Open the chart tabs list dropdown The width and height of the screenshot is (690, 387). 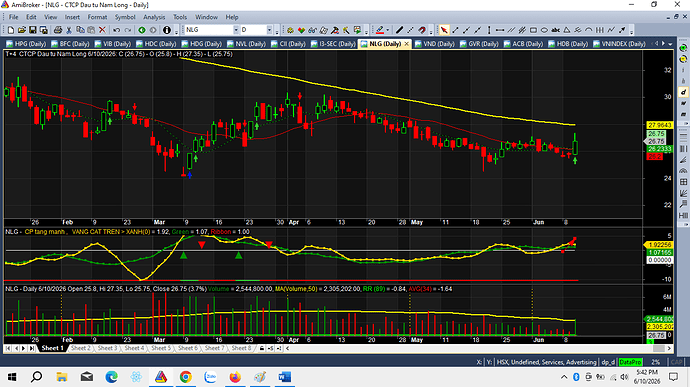point(670,44)
